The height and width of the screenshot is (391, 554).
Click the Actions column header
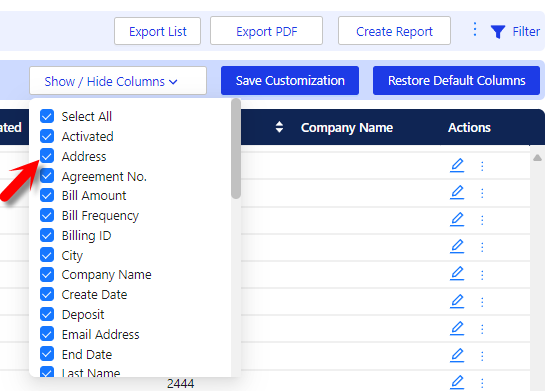[469, 128]
